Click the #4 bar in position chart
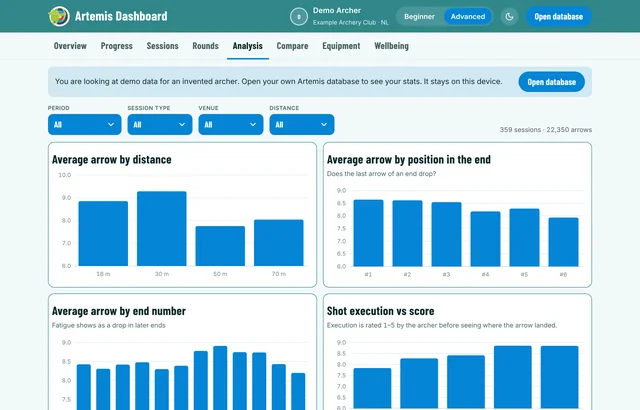Screen dimensions: 640x410 485,239
